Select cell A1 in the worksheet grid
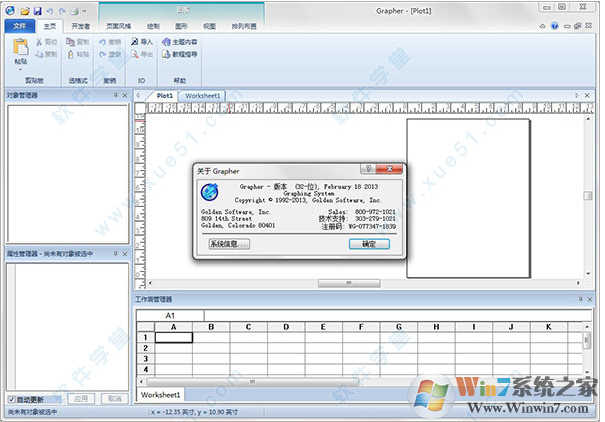Image resolution: width=605 pixels, height=422 pixels. pyautogui.click(x=173, y=337)
